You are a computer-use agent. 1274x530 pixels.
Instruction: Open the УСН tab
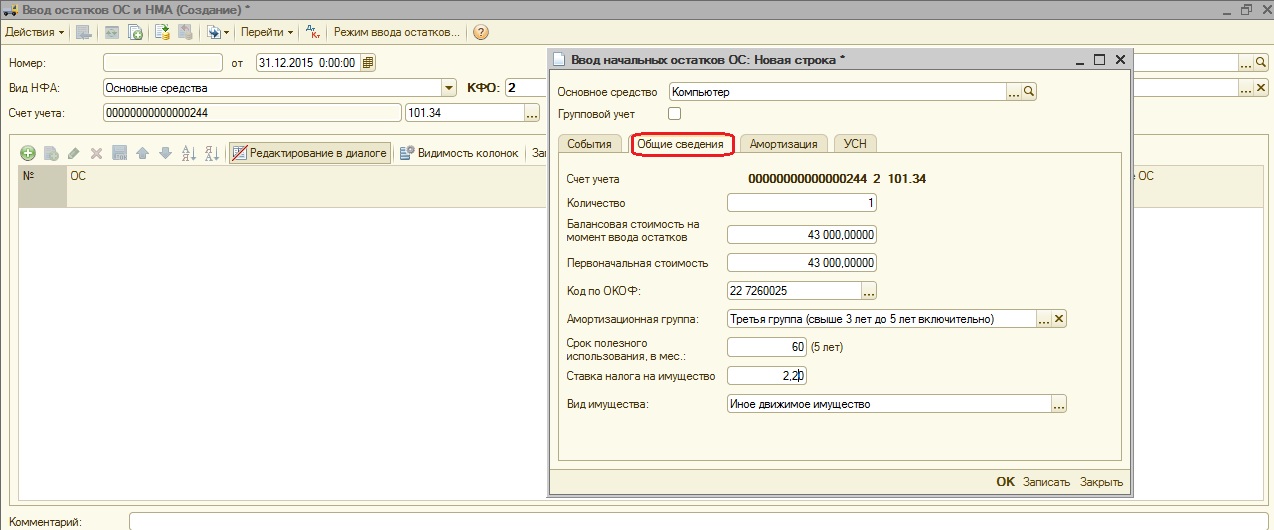point(855,144)
